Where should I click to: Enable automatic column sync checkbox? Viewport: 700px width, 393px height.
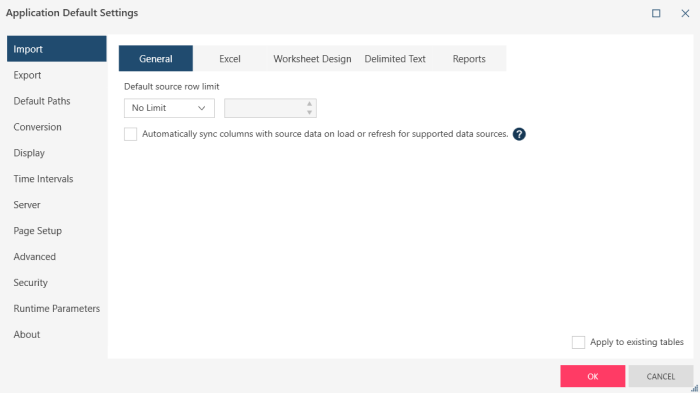coord(130,134)
